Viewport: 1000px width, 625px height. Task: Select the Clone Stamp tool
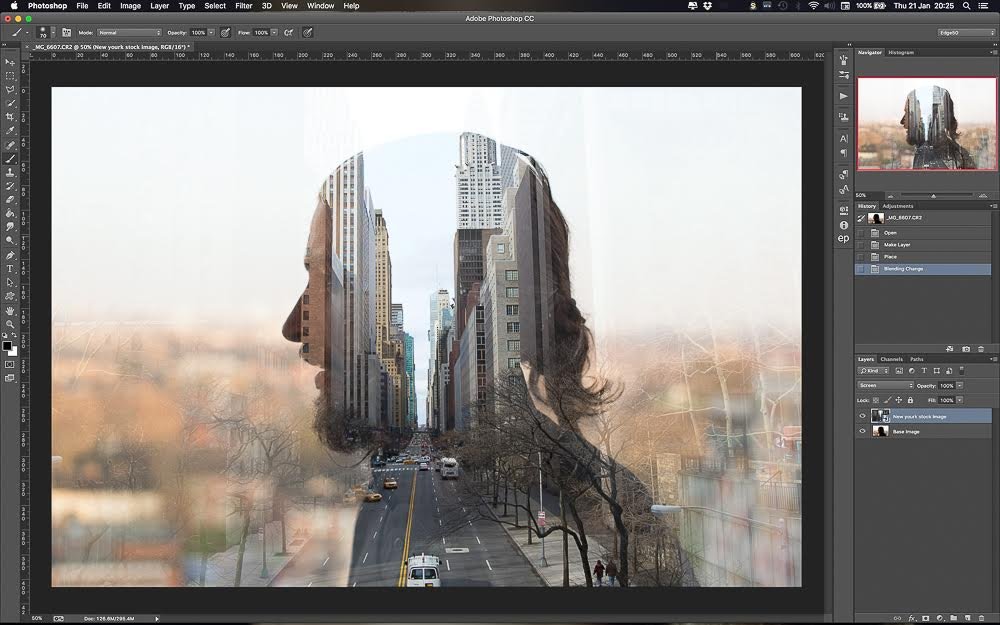pyautogui.click(x=10, y=172)
